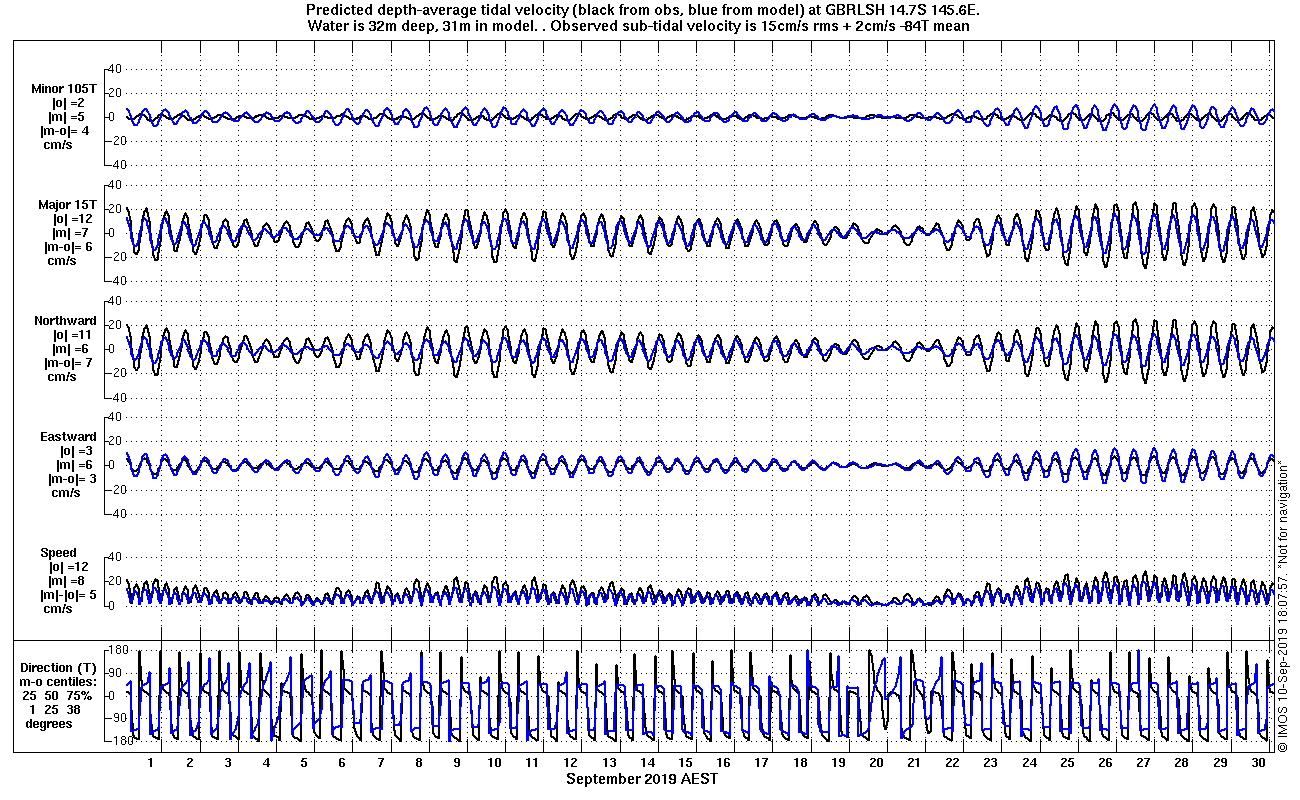1300x800 pixels.
Task: Click the '20' tick of the Speed panel
Action: tap(113, 581)
